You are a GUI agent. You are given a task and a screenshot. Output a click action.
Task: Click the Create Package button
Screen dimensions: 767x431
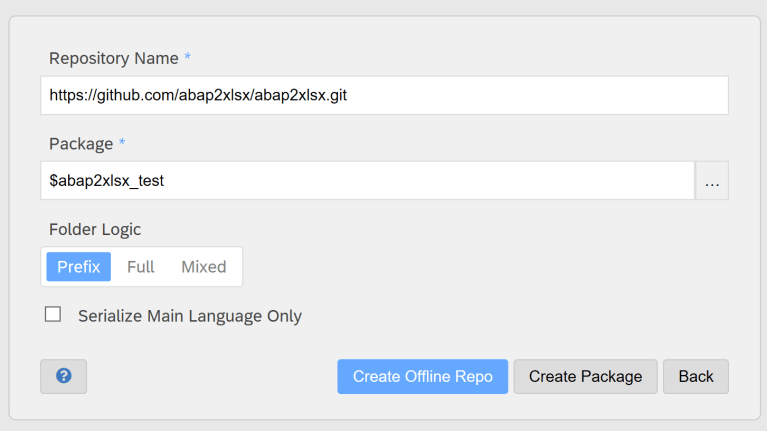click(x=585, y=376)
